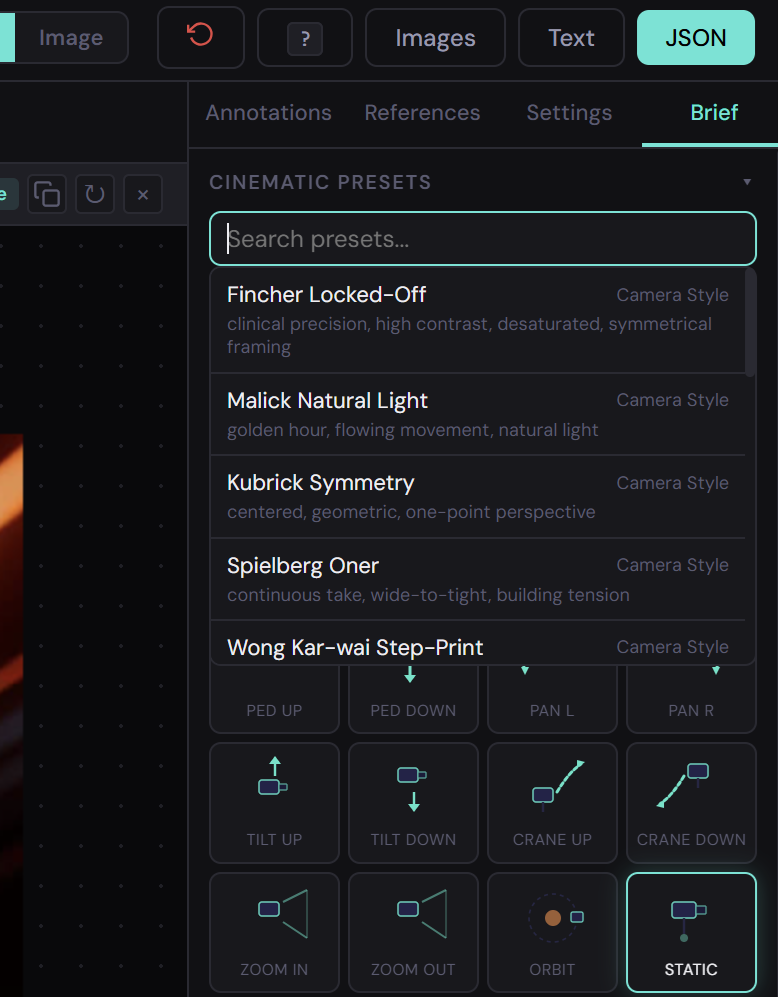Select the Zoom Out camera move
The image size is (778, 997).
[x=413, y=932]
